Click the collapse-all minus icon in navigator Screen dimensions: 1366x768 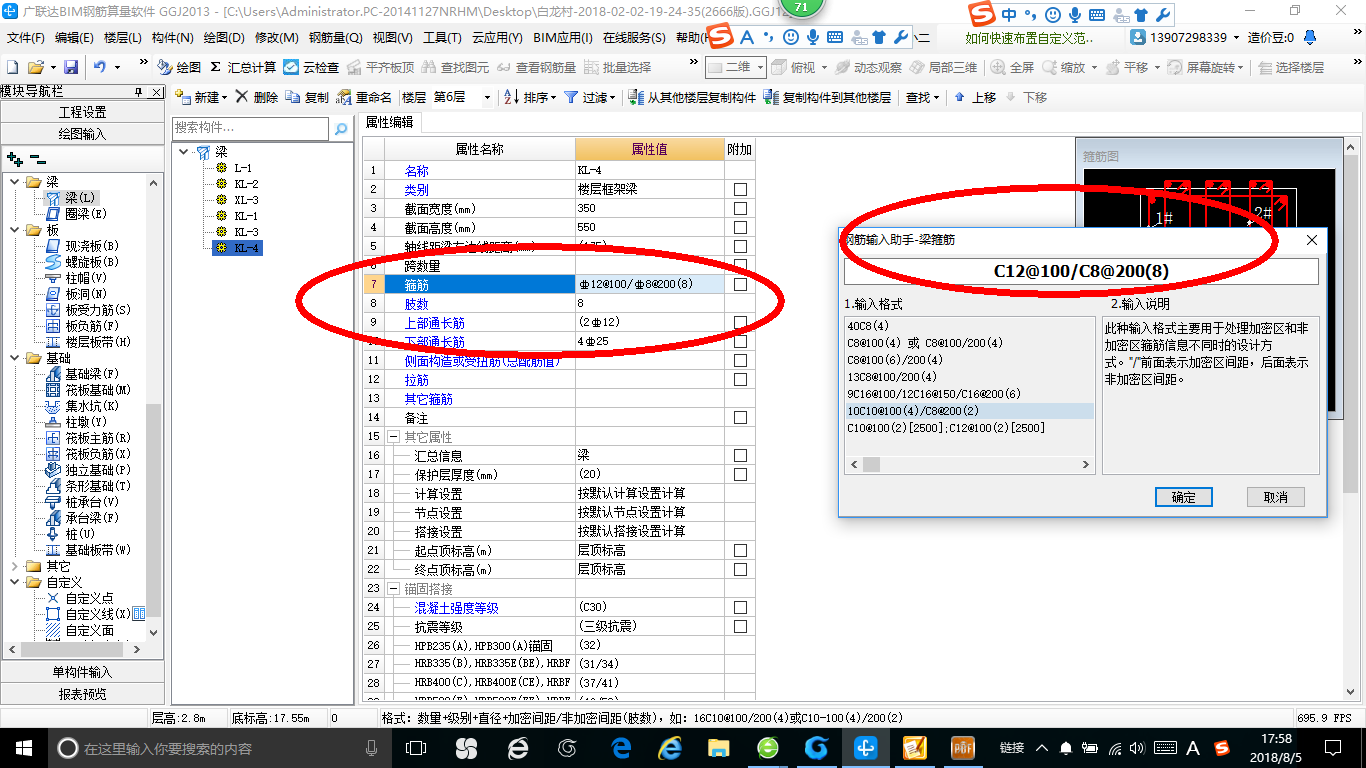(37, 158)
